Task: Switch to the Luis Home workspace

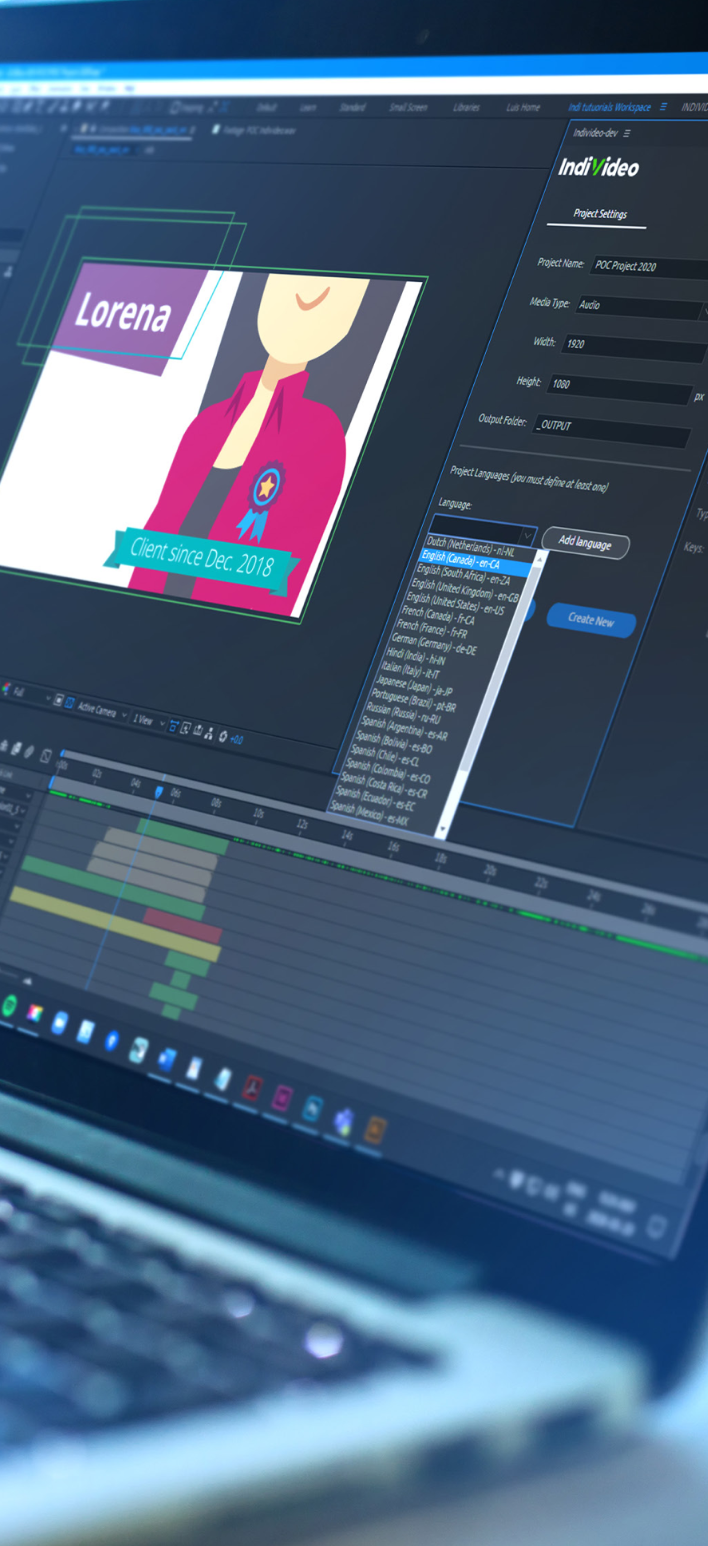Action: pyautogui.click(x=523, y=107)
